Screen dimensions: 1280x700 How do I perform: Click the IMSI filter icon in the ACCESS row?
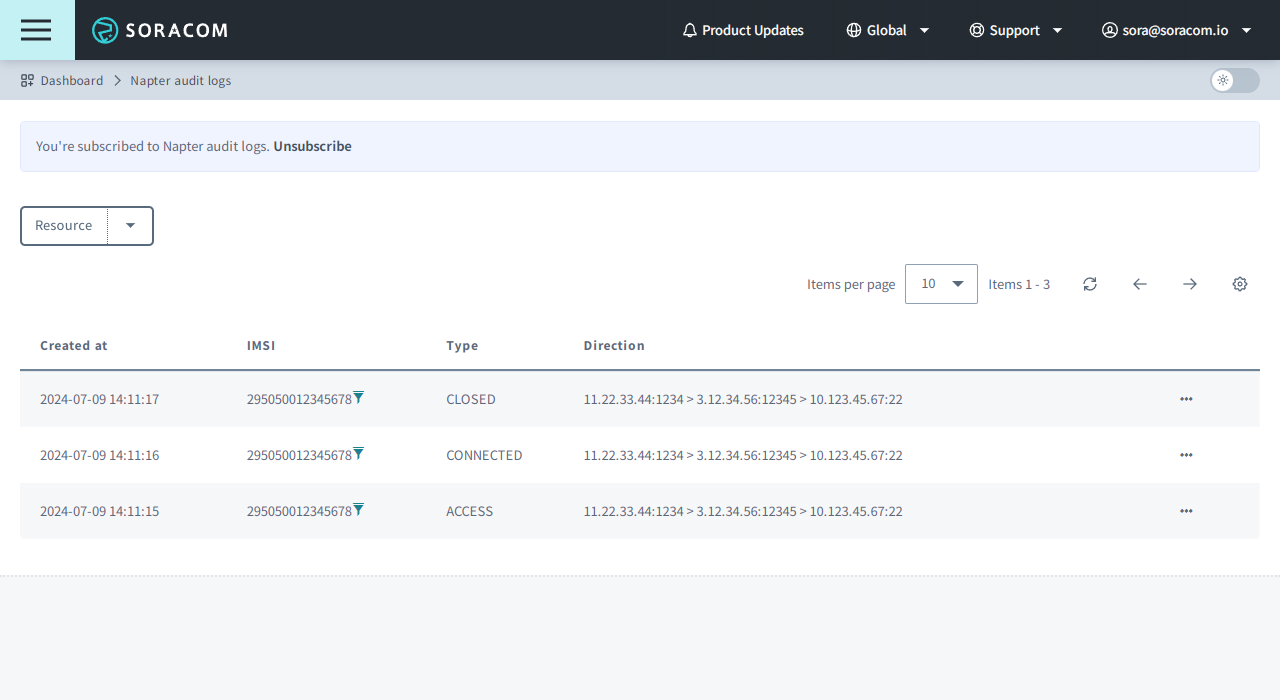(x=359, y=509)
